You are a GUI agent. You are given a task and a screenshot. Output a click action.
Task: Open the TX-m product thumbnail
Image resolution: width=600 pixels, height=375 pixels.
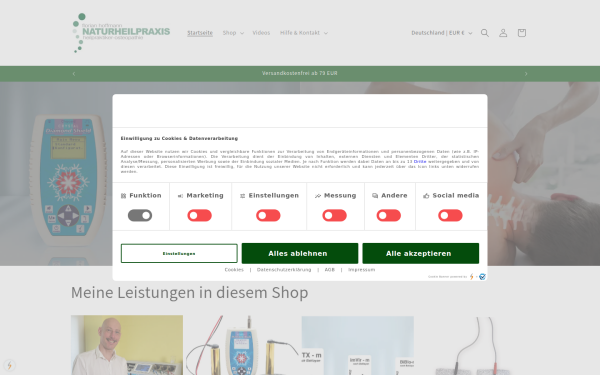tap(358, 345)
